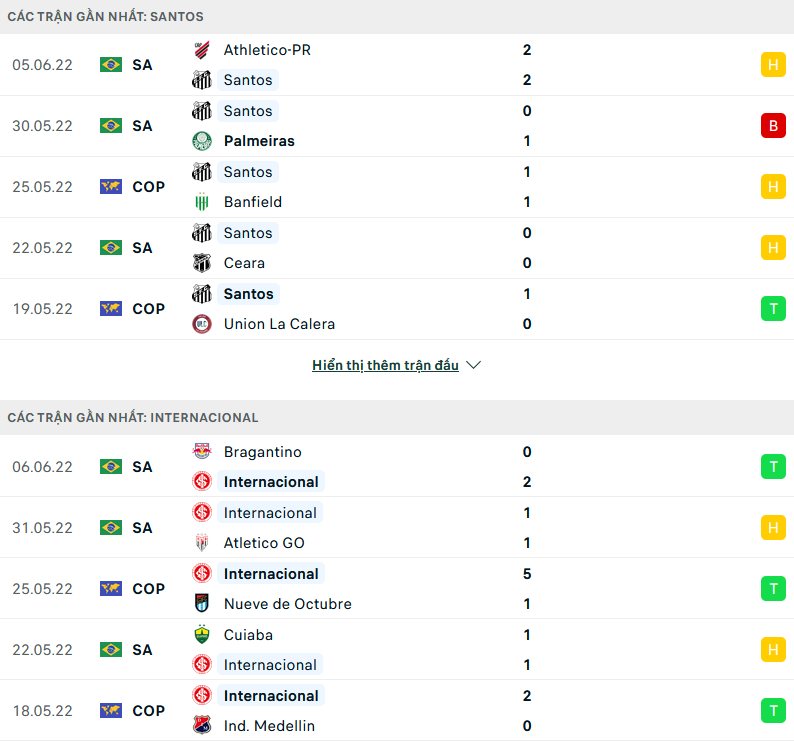Click the Bragantino team crest
Viewport: 794px width, 746px height.
click(x=202, y=452)
